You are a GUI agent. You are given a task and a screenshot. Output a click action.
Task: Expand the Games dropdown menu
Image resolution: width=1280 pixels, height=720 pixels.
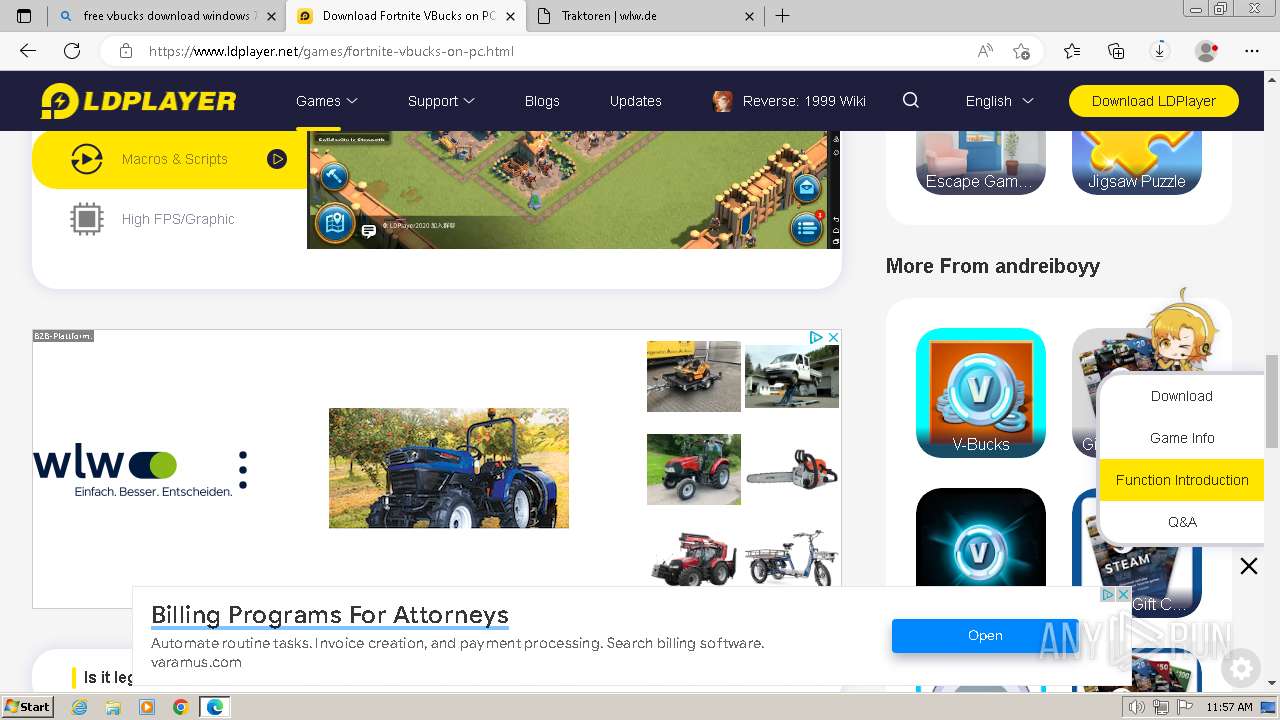[x=327, y=101]
